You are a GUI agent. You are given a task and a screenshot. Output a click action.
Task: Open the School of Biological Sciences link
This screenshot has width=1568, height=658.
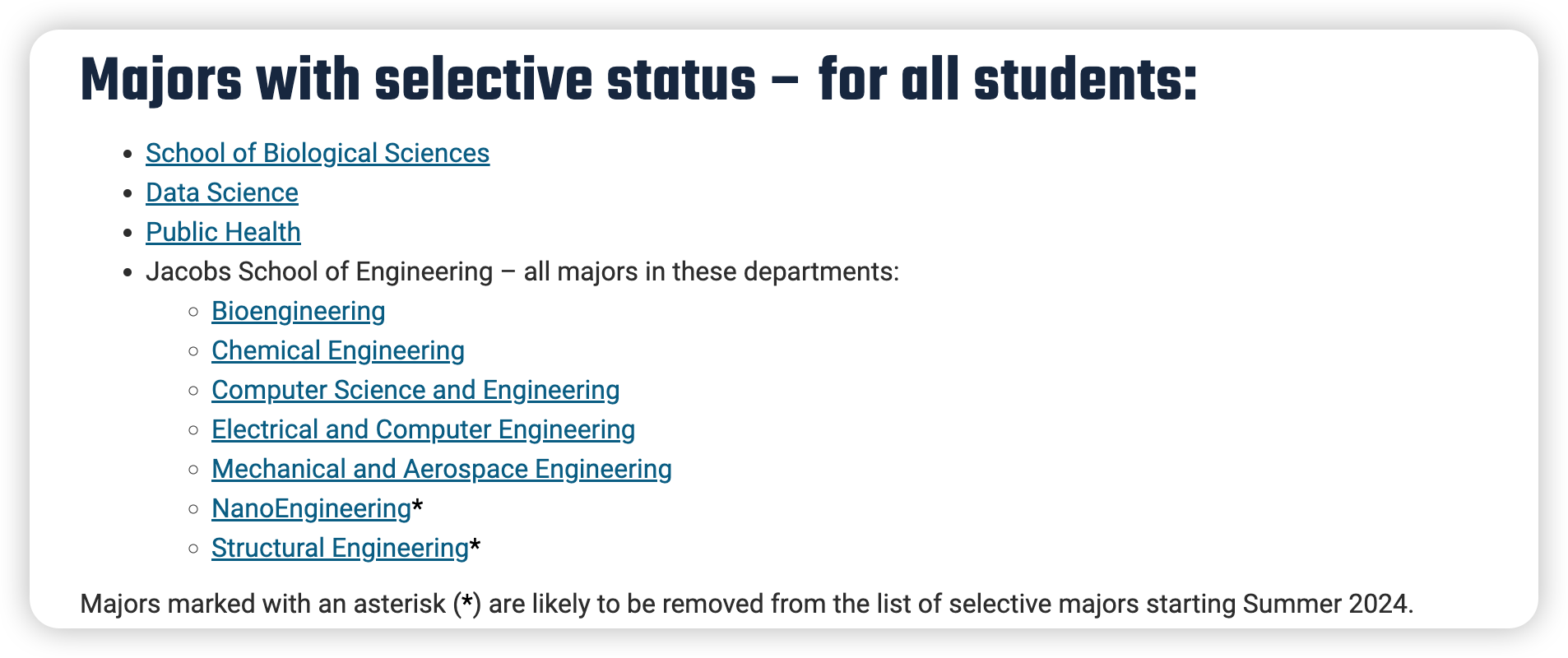[x=318, y=153]
